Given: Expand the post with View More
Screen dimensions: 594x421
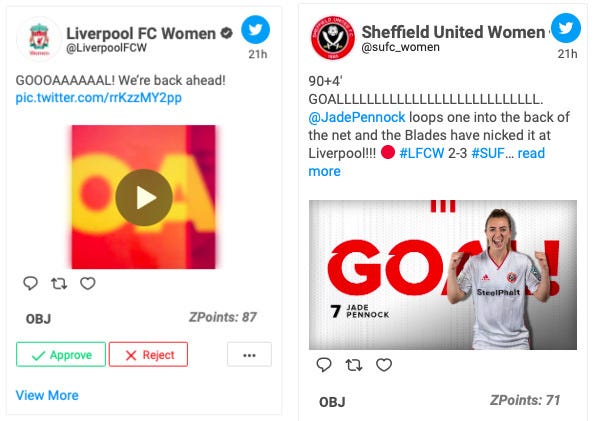Looking at the screenshot, I should coord(47,395).
